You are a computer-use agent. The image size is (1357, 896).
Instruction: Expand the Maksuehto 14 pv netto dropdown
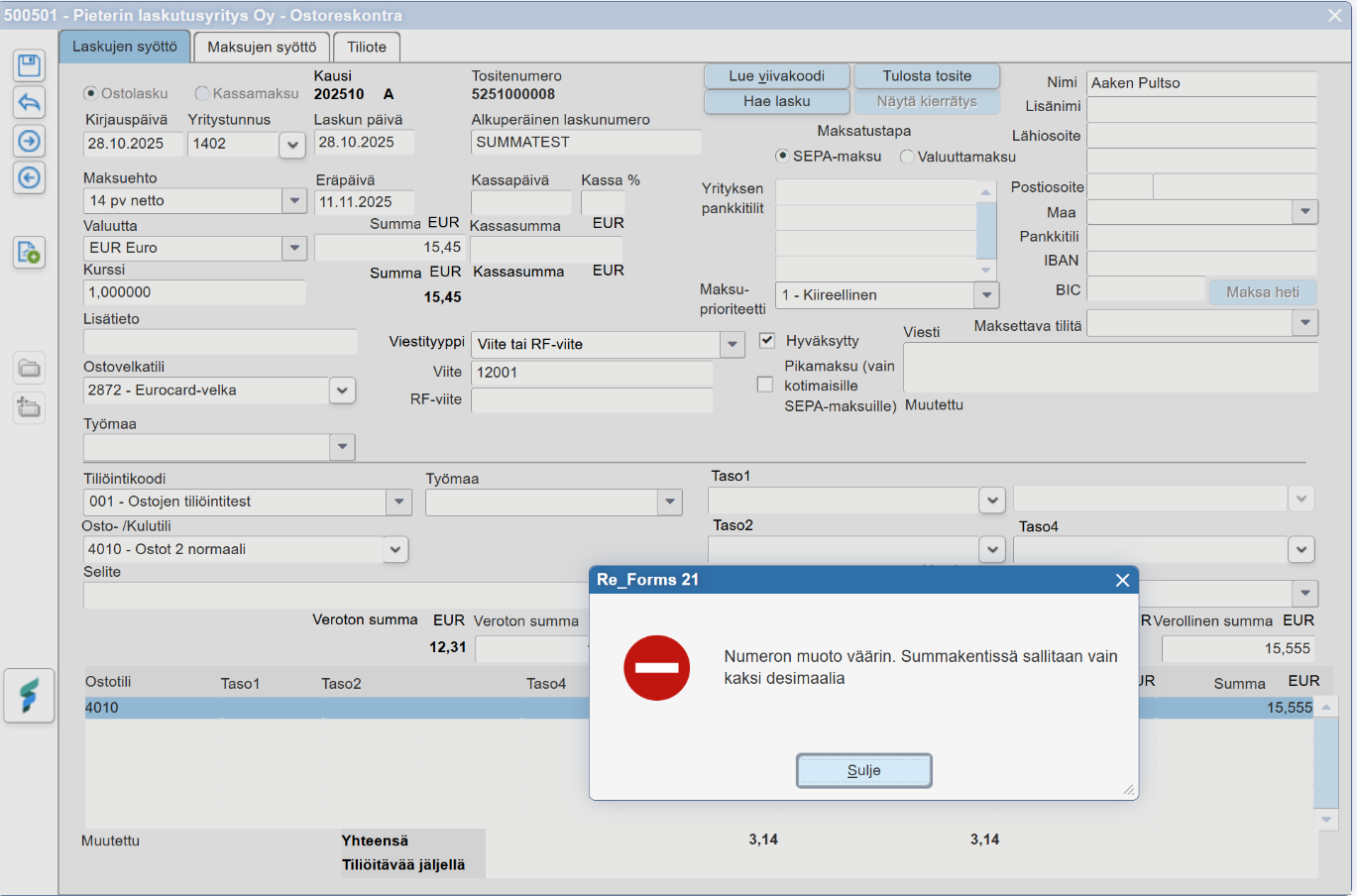[294, 200]
